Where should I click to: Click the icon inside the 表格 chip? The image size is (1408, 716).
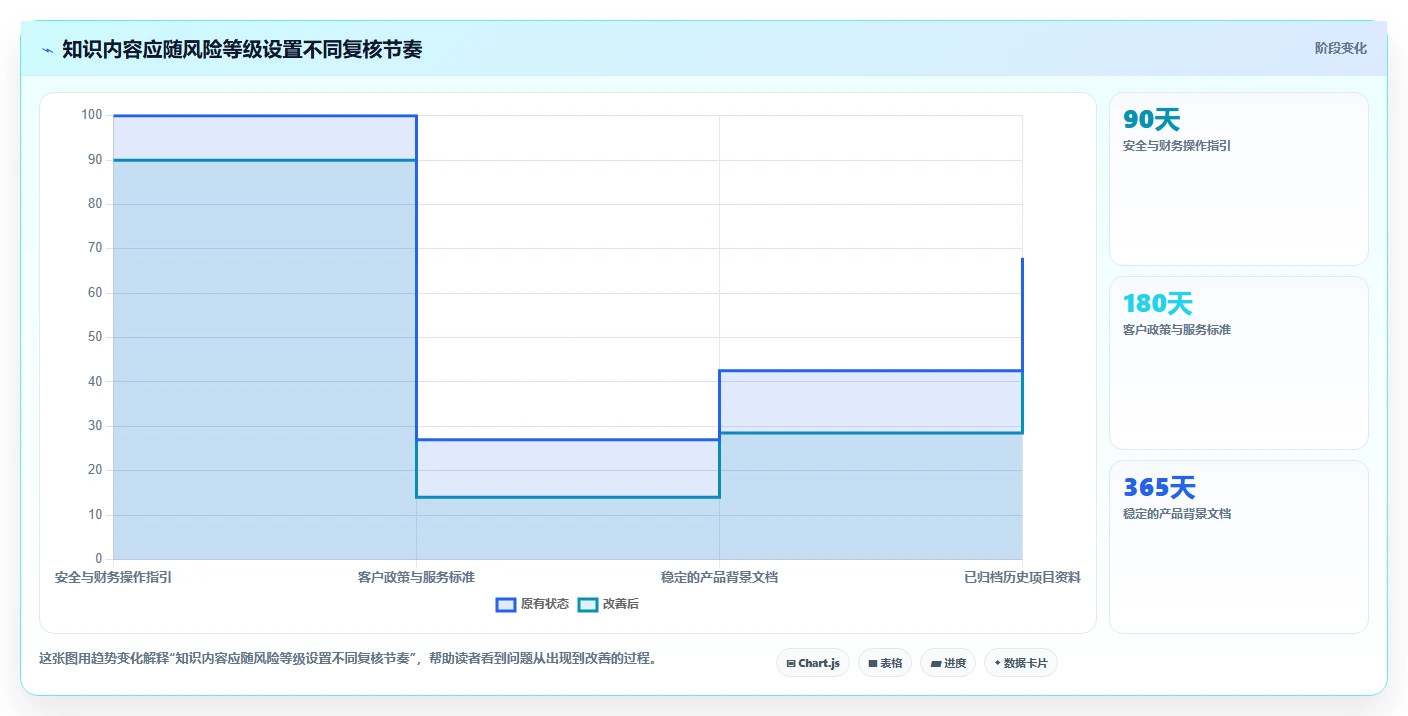(872, 664)
